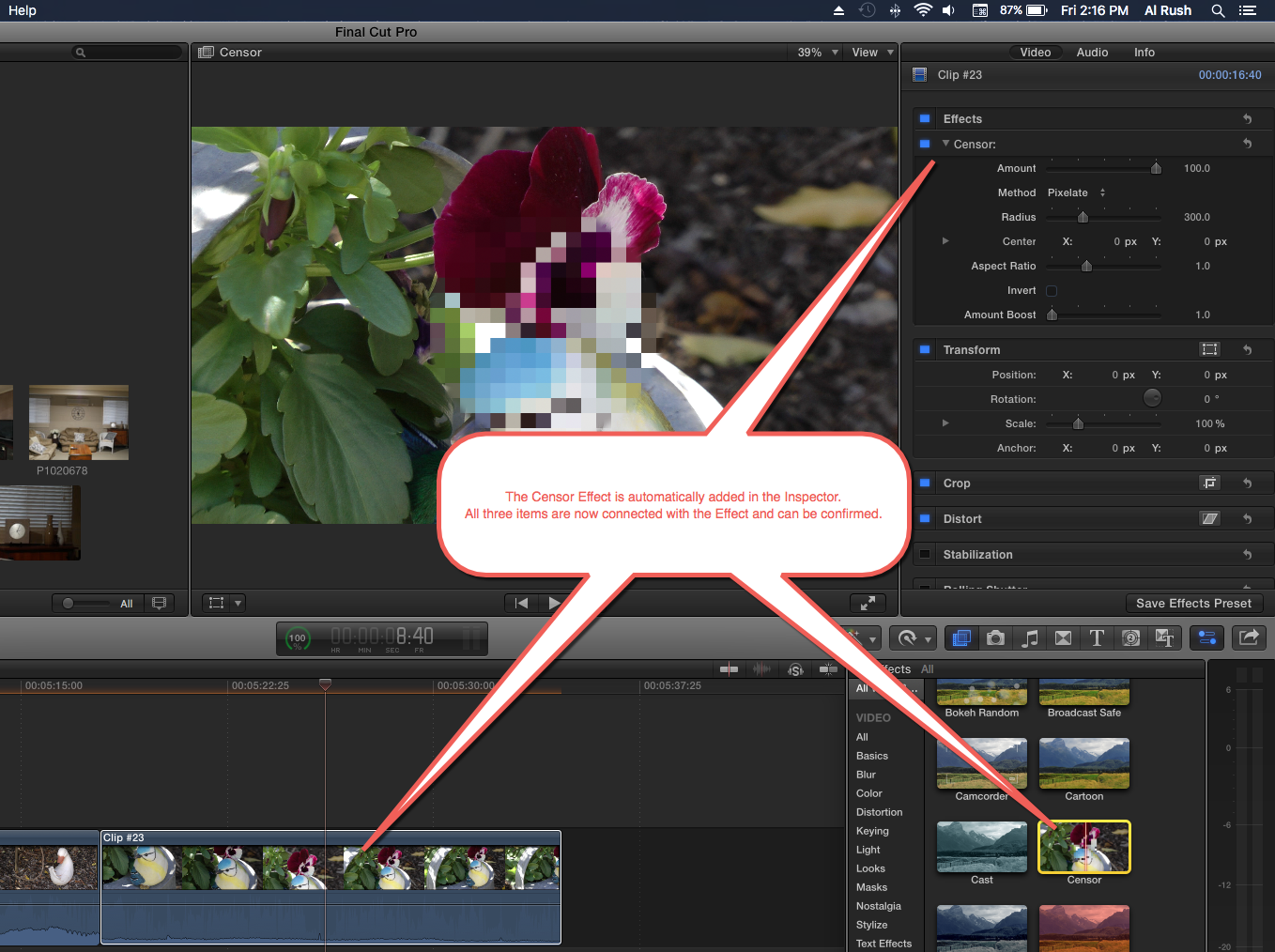
Task: Disable the Censor effect checkbox
Action: pos(925,144)
